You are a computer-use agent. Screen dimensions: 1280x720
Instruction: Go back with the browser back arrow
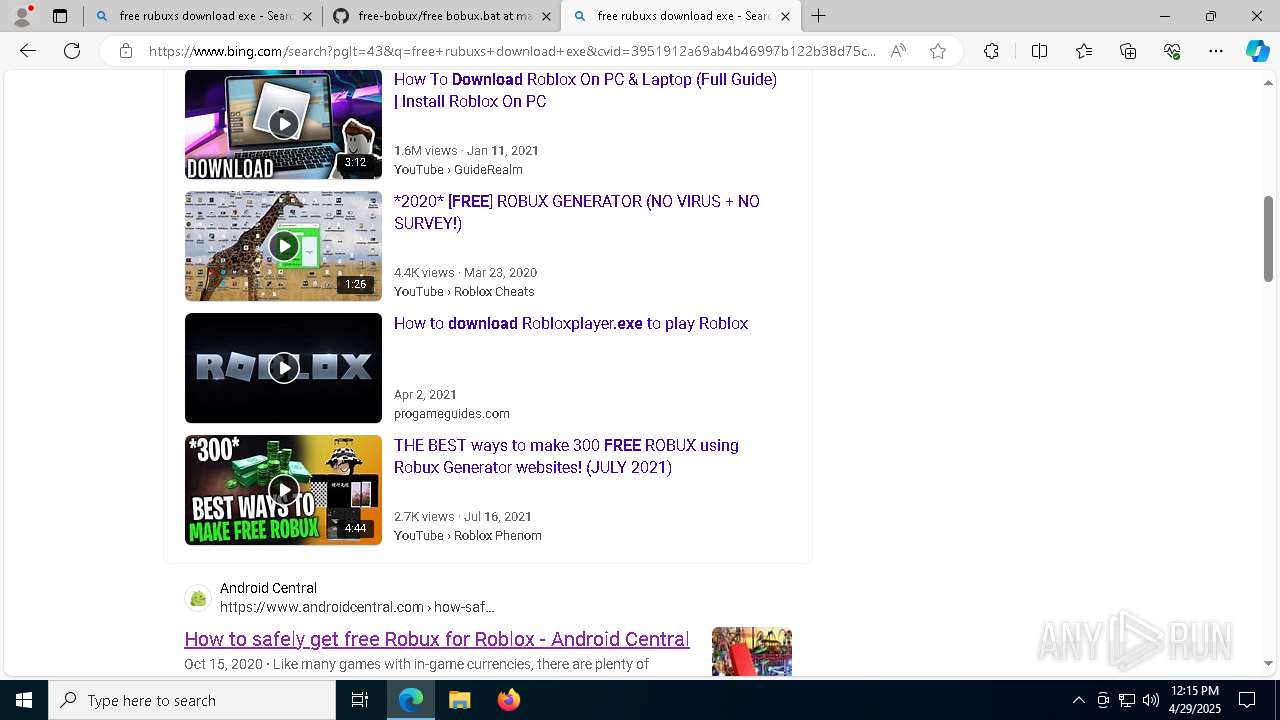pyautogui.click(x=28, y=51)
